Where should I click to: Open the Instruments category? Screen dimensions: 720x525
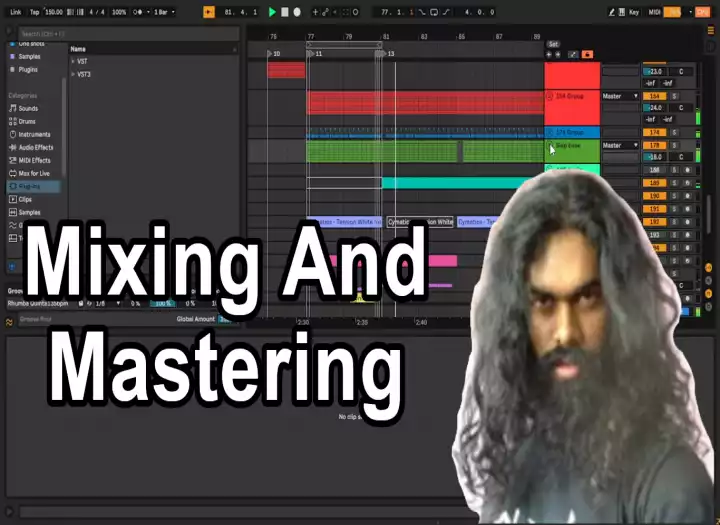(34, 134)
